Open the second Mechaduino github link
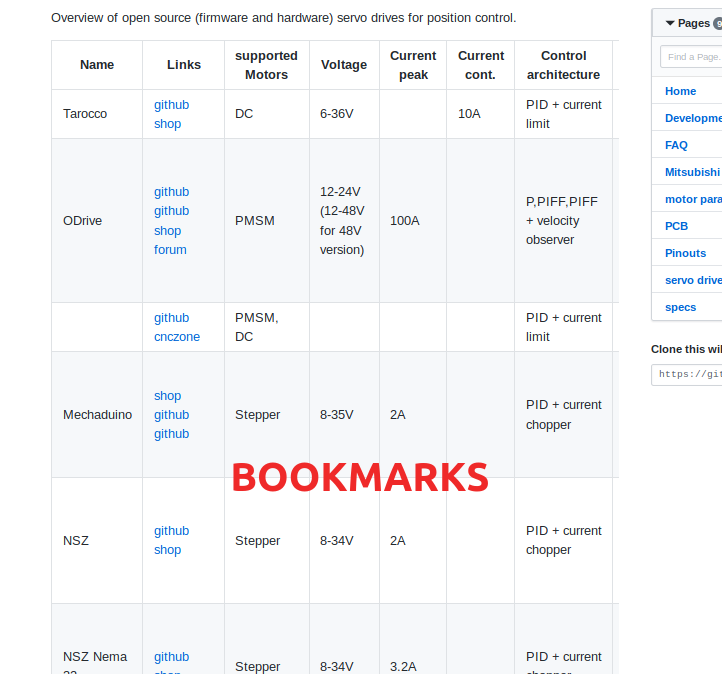Screen dimensions: 722x674 (171, 434)
